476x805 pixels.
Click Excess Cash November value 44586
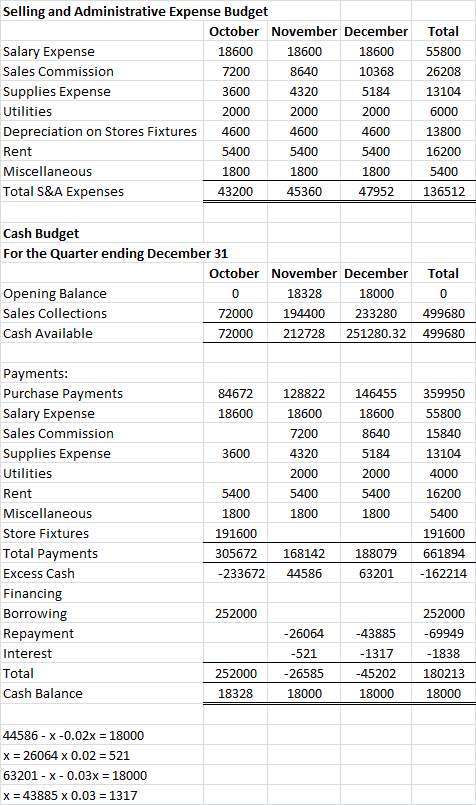pos(304,574)
